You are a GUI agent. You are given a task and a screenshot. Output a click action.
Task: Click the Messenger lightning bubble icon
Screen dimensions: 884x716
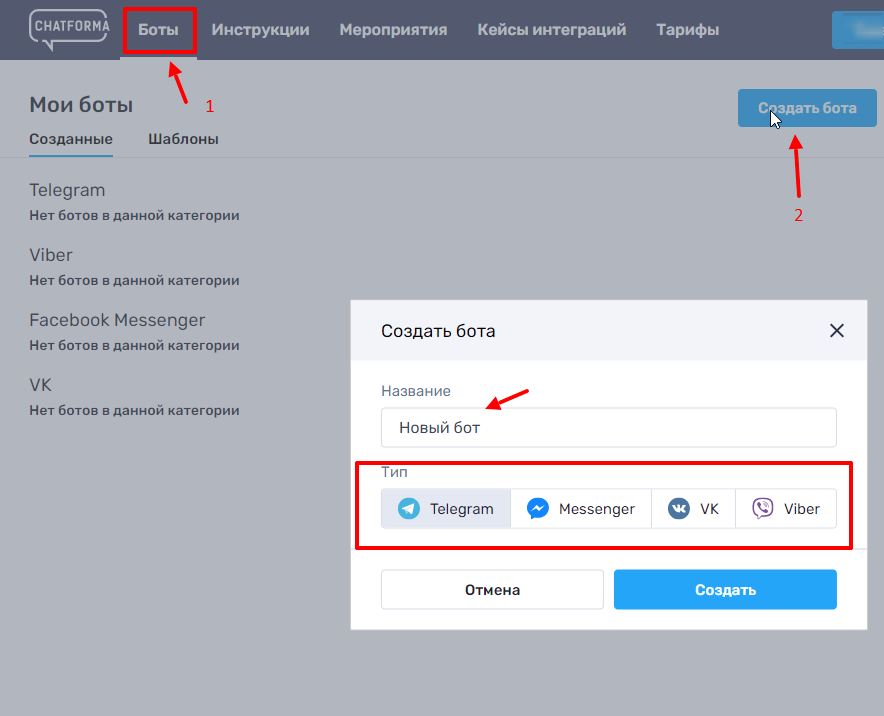(x=537, y=509)
